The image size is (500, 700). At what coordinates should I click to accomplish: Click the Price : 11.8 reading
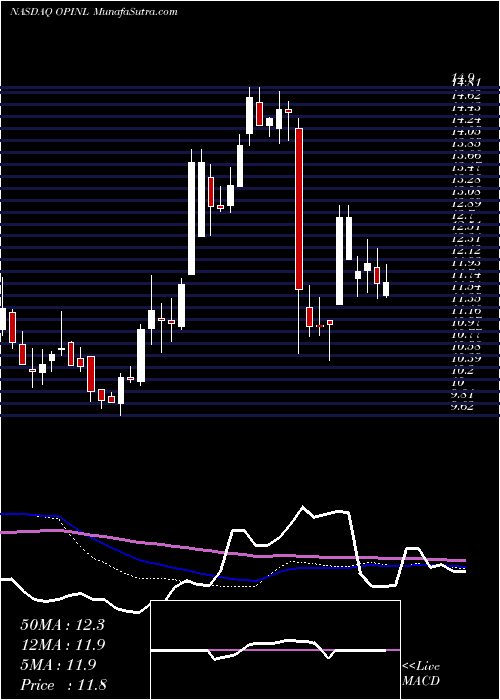63,685
